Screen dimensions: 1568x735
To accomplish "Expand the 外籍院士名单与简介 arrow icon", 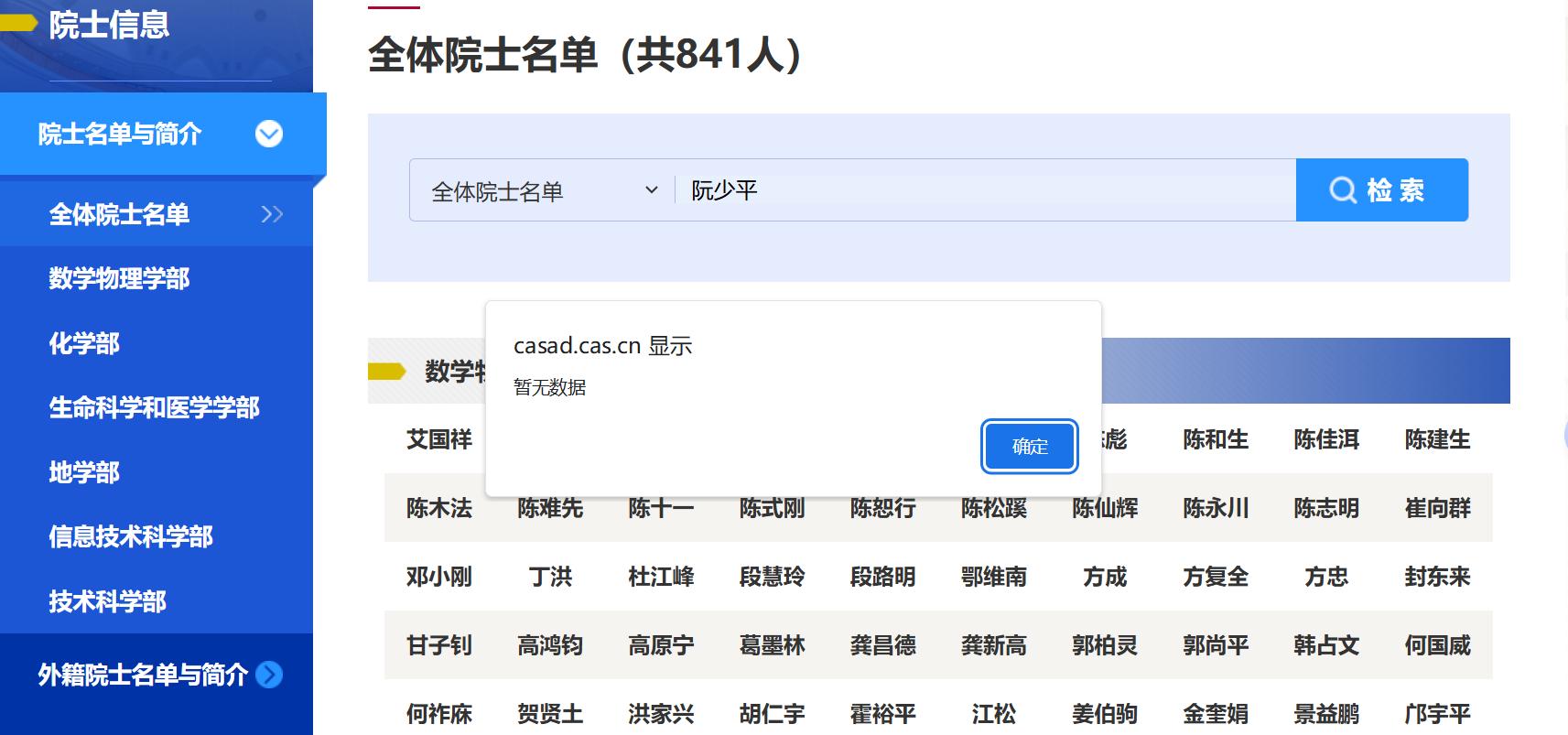I will tap(269, 675).
